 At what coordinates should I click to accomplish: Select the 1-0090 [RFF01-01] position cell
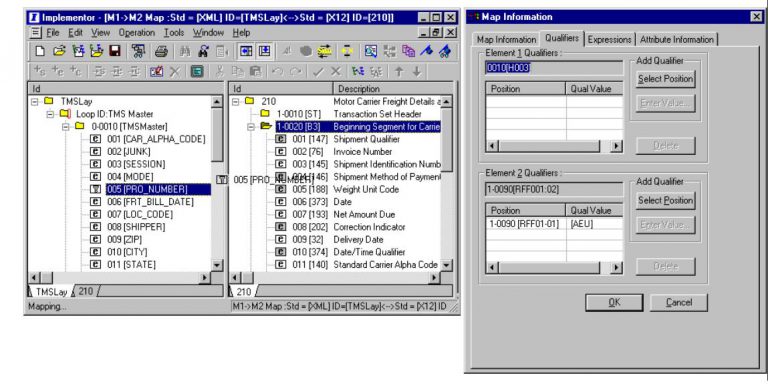tap(526, 223)
